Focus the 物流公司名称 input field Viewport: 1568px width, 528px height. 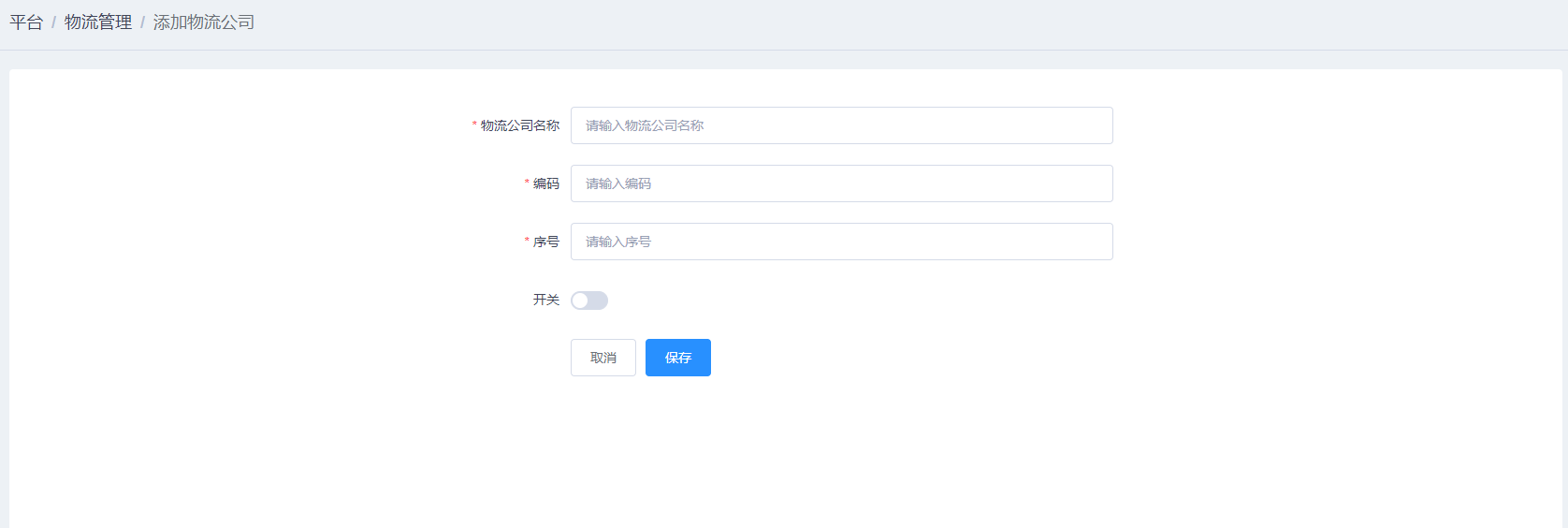(841, 125)
